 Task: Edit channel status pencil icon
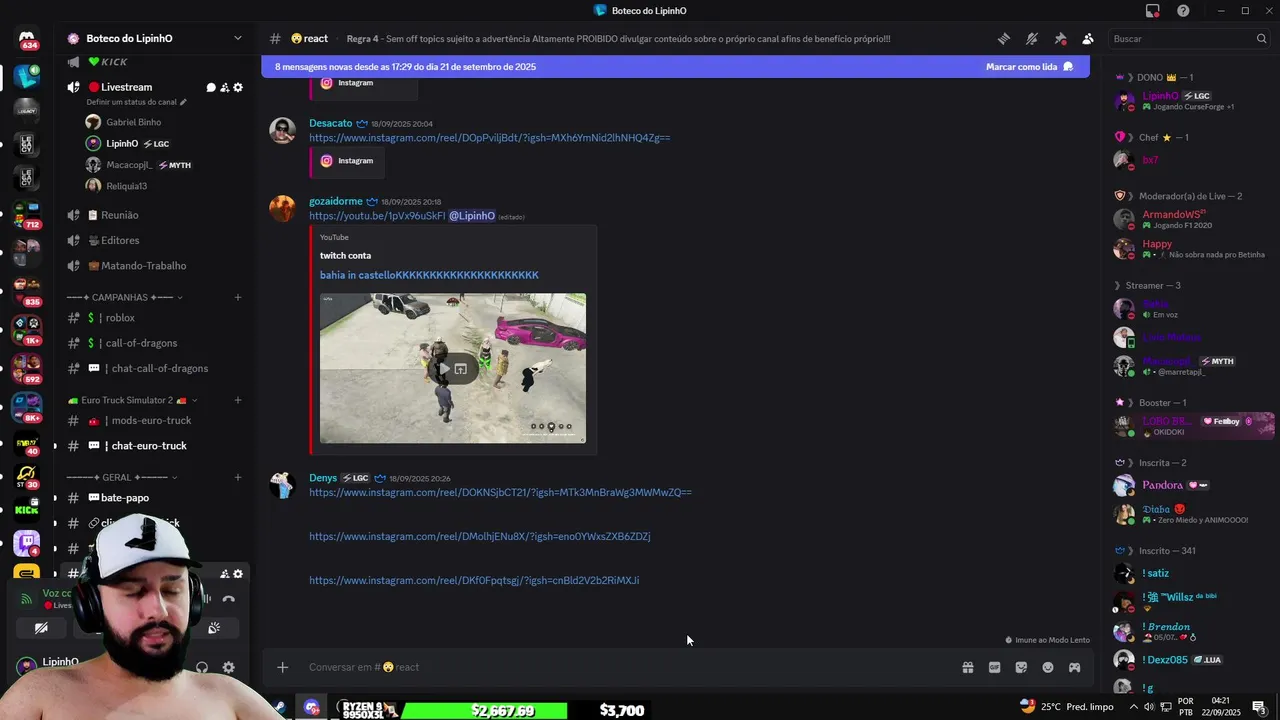point(183,102)
